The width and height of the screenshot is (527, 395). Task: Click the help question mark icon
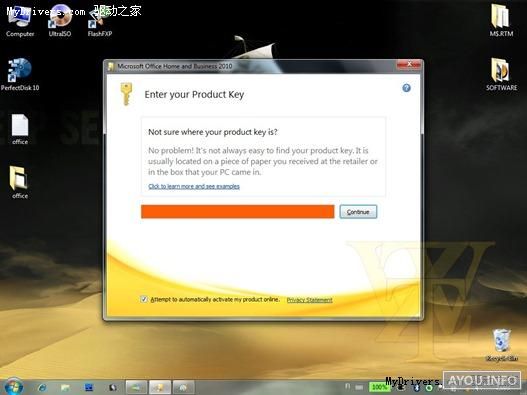[406, 88]
